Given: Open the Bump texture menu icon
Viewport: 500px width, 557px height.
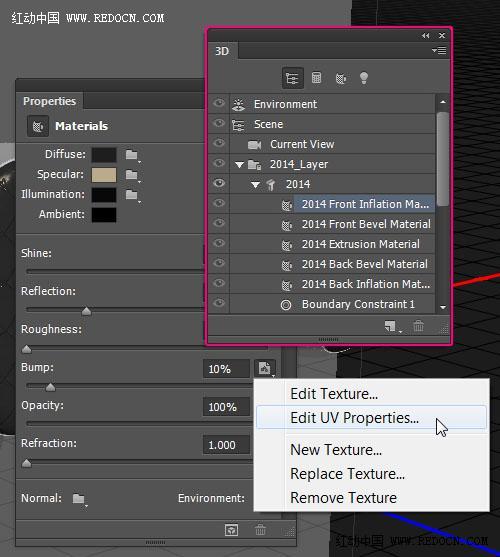Looking at the screenshot, I should [265, 368].
